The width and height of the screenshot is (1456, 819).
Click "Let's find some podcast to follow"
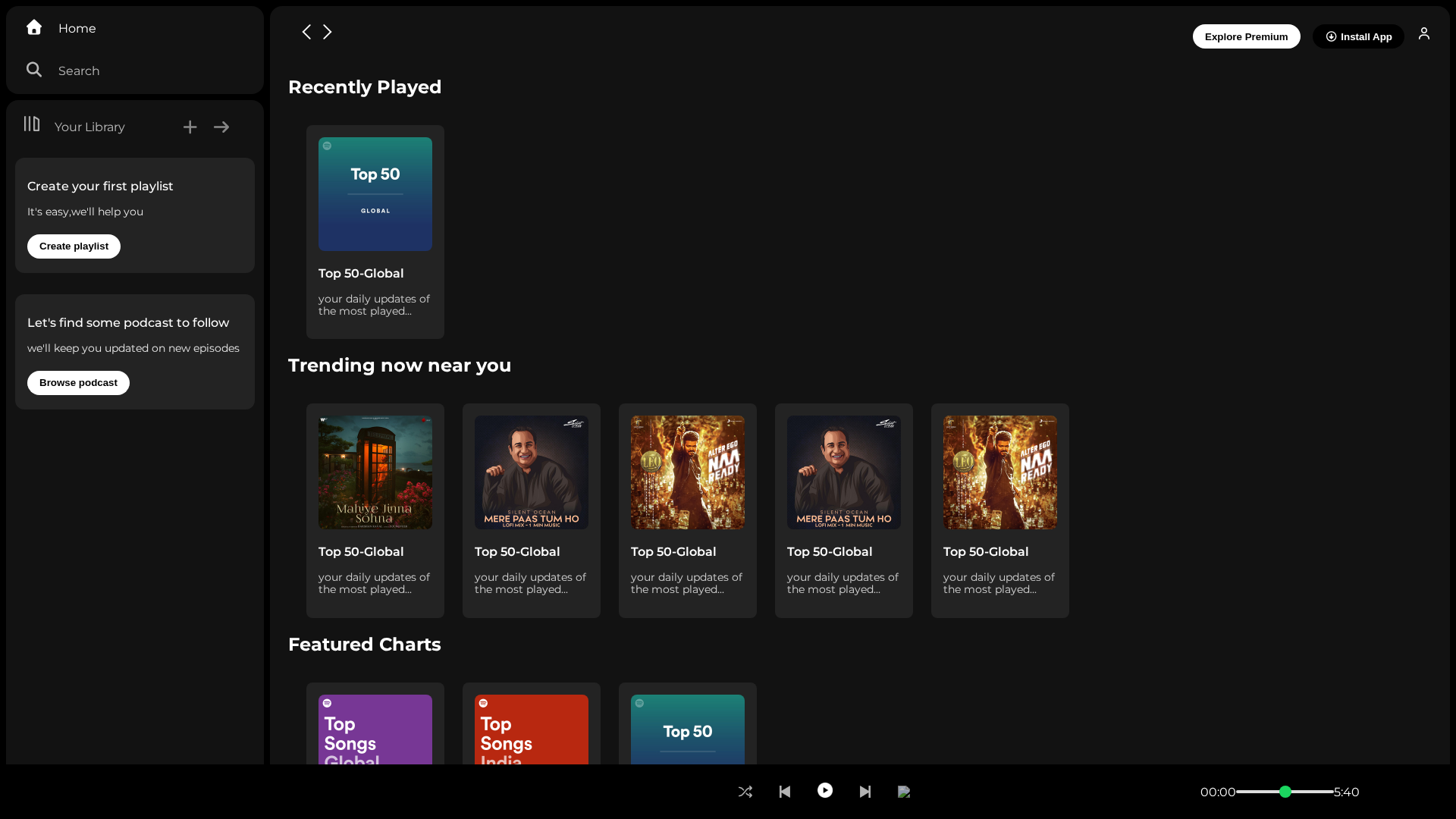pyautogui.click(x=128, y=323)
